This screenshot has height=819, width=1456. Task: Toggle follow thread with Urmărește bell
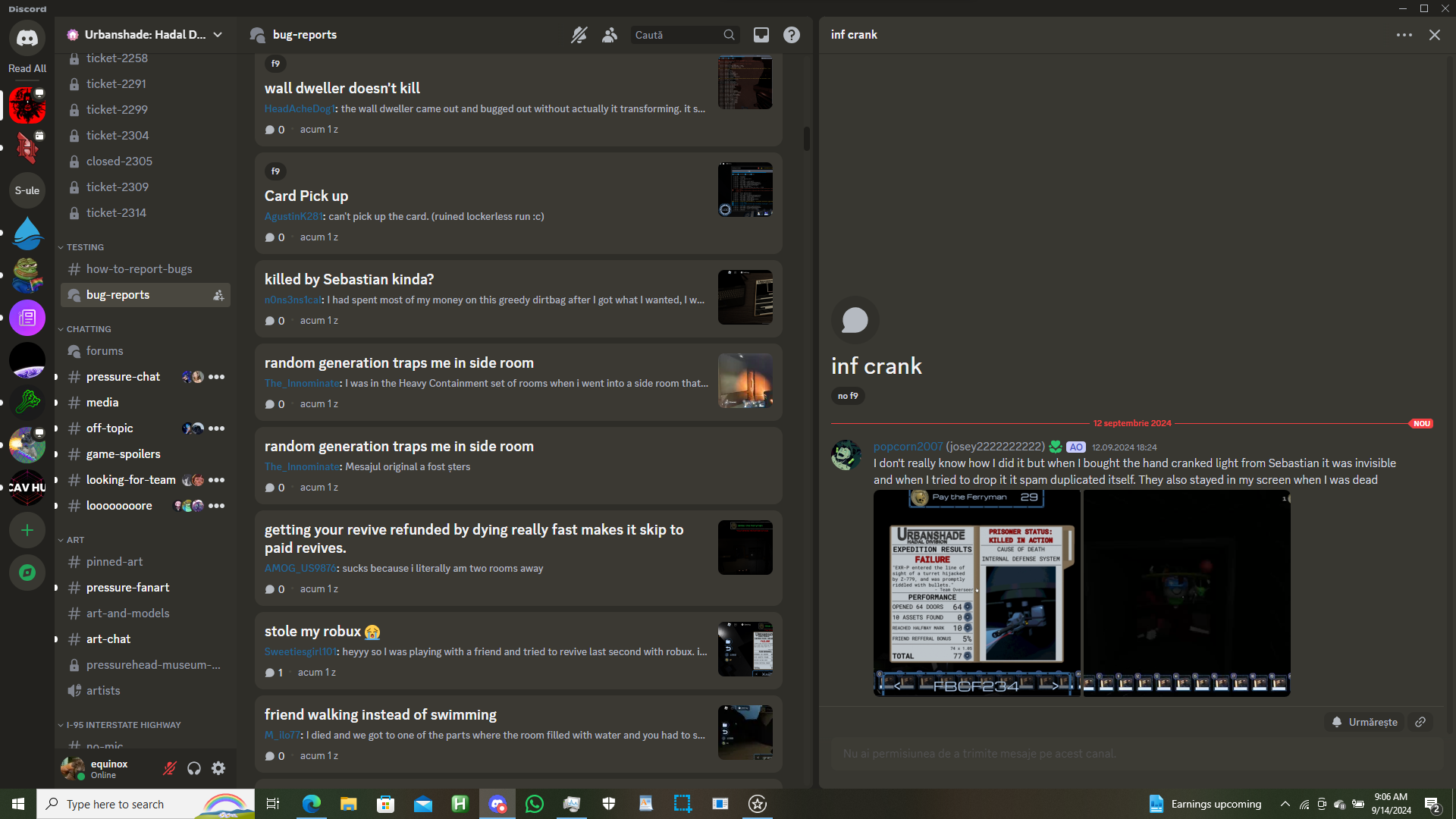(x=1365, y=722)
